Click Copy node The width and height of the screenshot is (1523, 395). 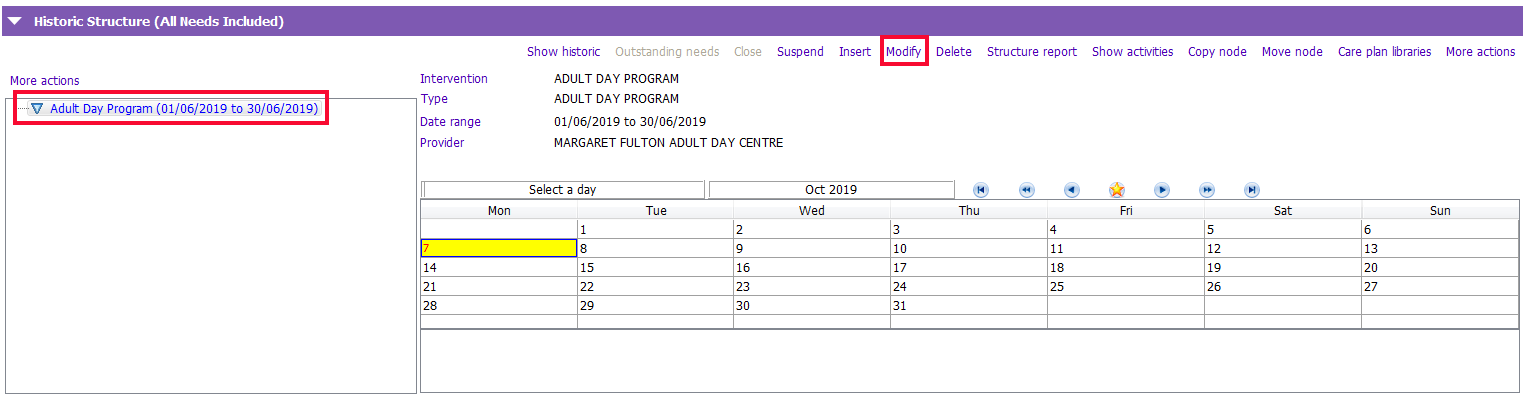click(1217, 52)
